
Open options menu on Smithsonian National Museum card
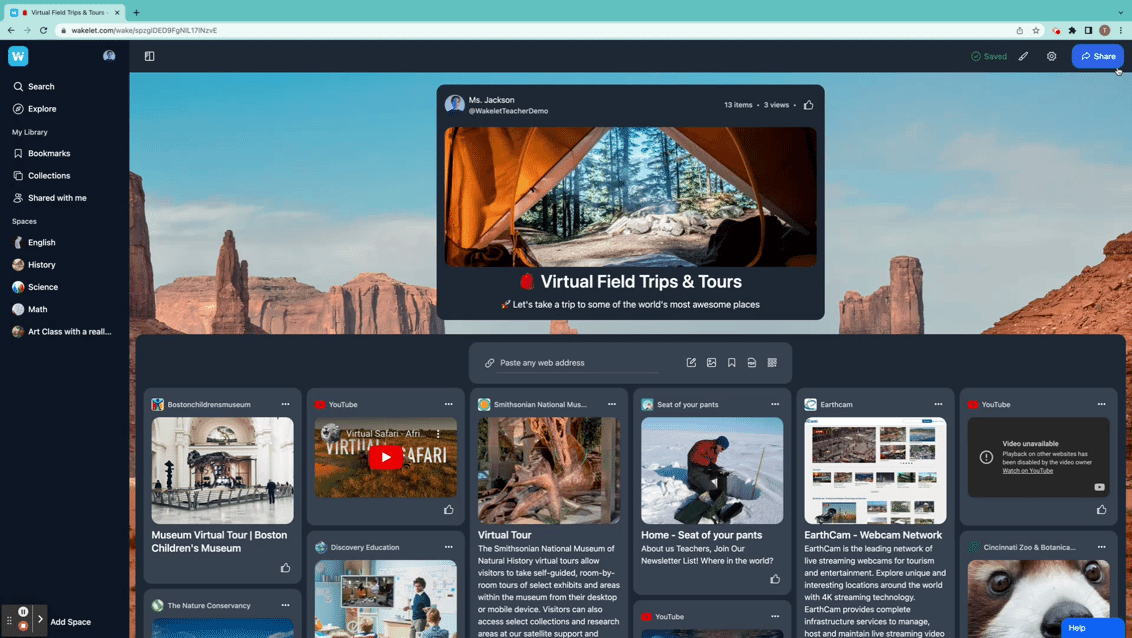611,404
